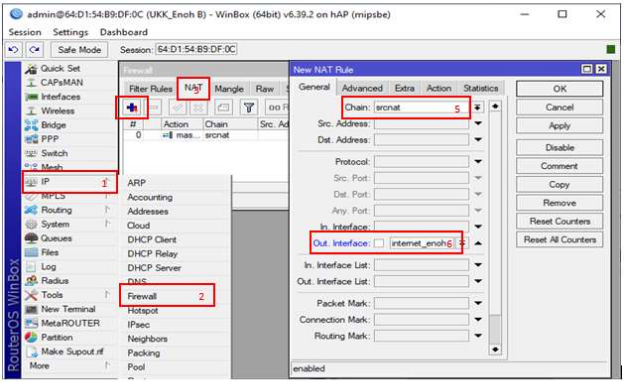Viewport: 624px width, 382px height.
Task: Click the Cancel button
Action: [x=560, y=107]
